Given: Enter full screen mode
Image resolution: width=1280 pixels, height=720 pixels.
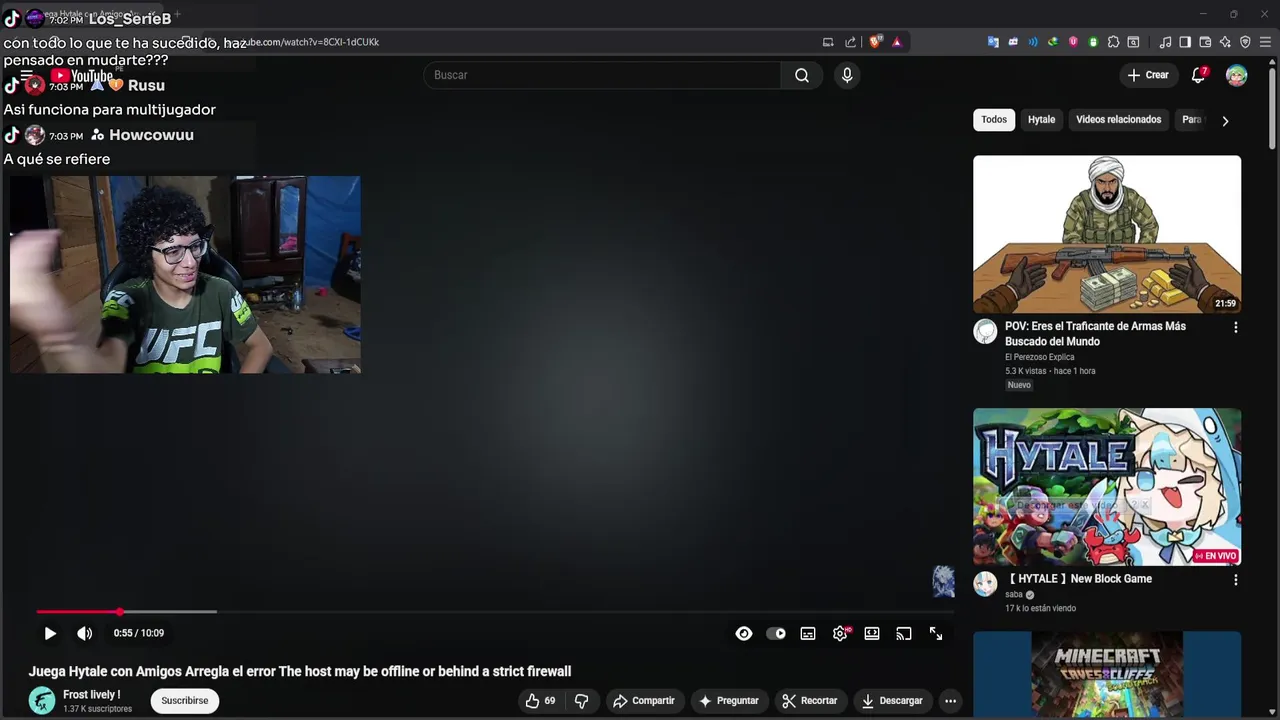Looking at the screenshot, I should (936, 633).
